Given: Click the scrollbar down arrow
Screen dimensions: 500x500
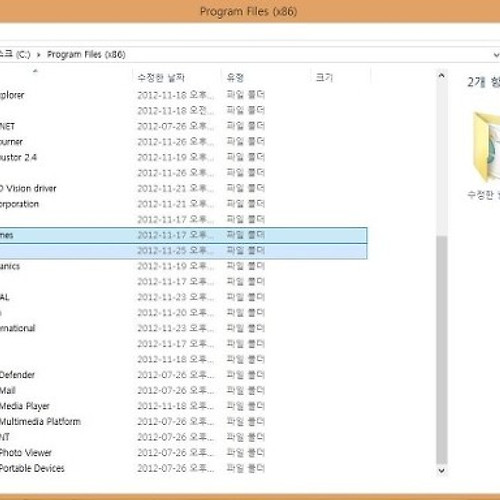Looking at the screenshot, I should pyautogui.click(x=441, y=470).
